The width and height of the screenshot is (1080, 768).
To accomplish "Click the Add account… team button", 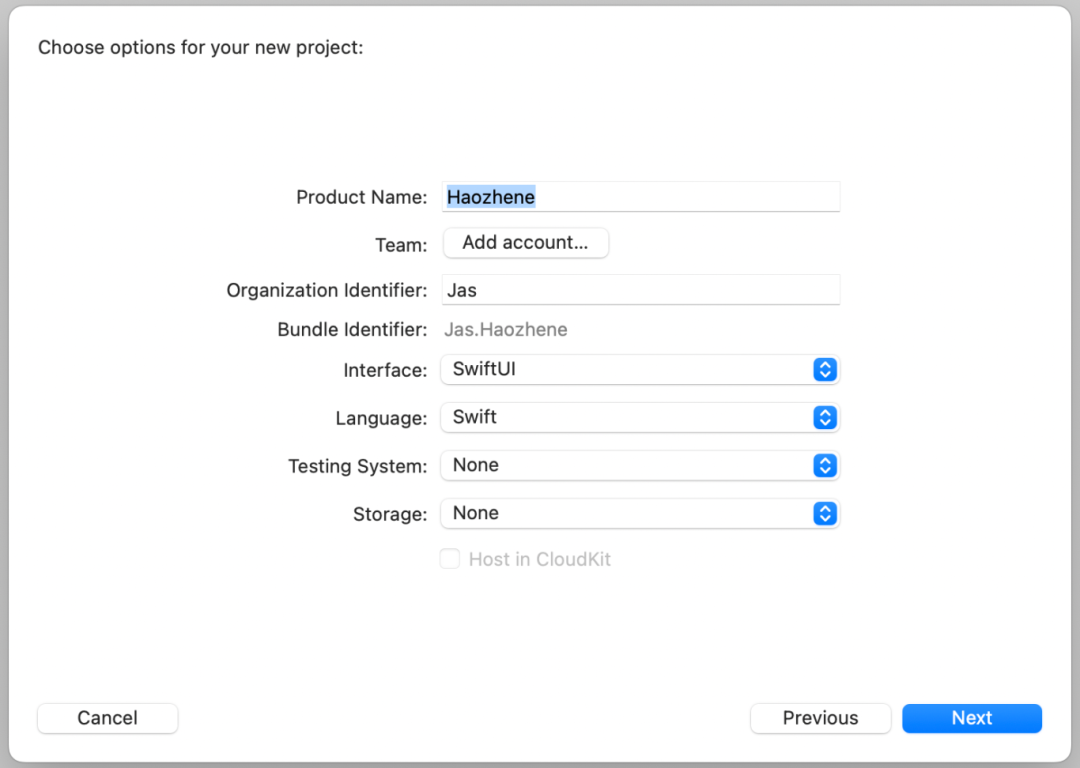I will point(526,242).
